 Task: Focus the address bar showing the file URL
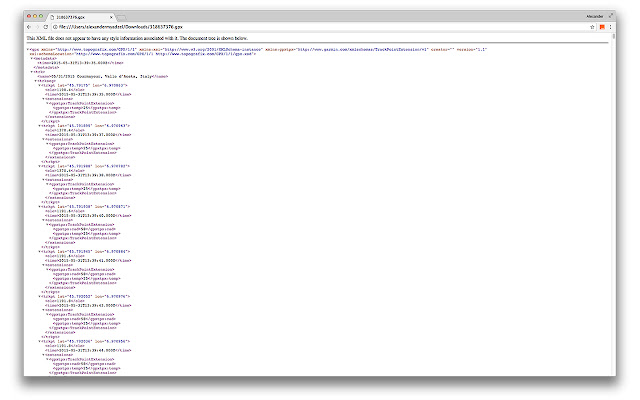[322, 27]
